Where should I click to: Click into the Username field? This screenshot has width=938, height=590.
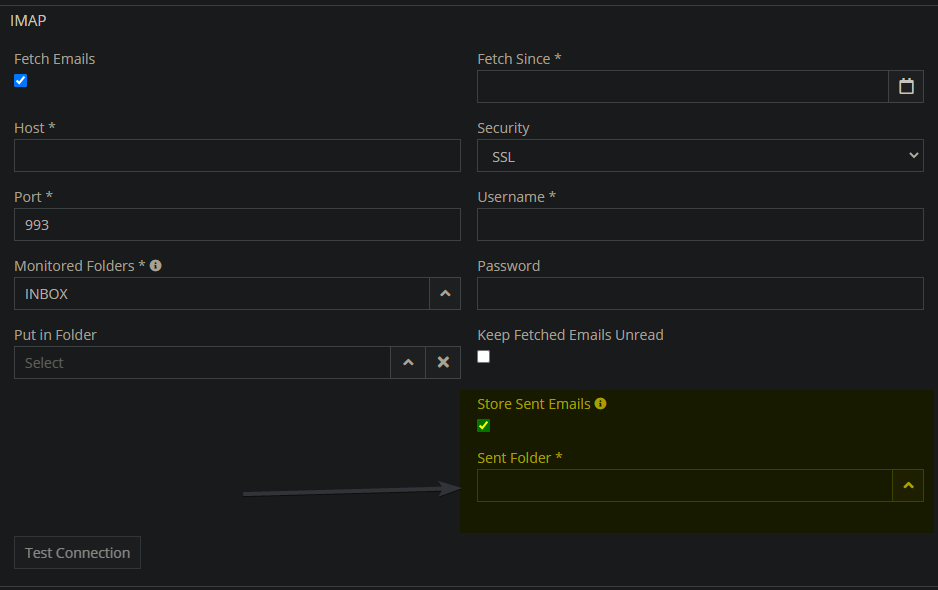[x=700, y=225]
